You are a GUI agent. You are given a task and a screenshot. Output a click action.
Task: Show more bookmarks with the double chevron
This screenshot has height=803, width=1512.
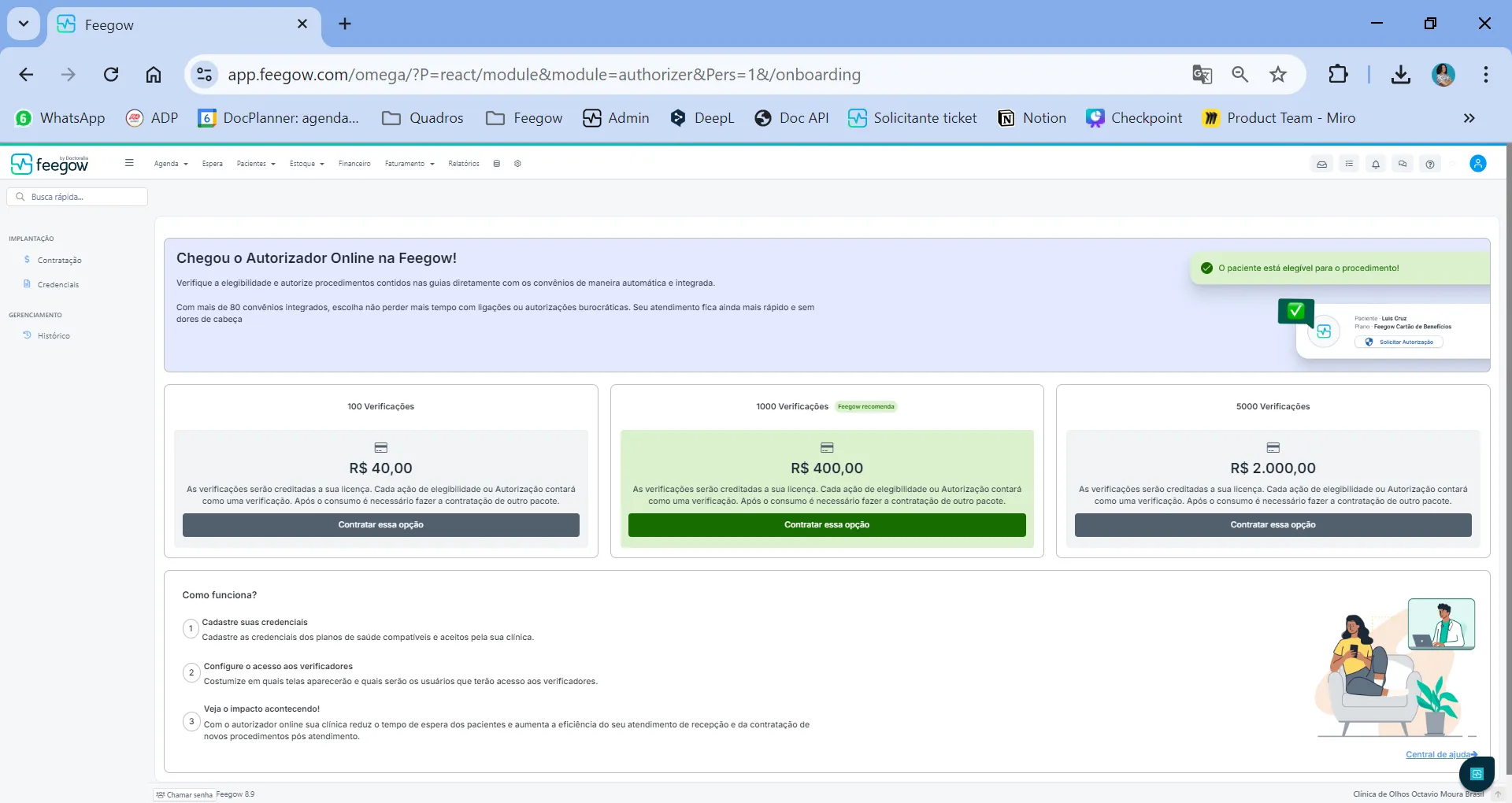(1469, 118)
